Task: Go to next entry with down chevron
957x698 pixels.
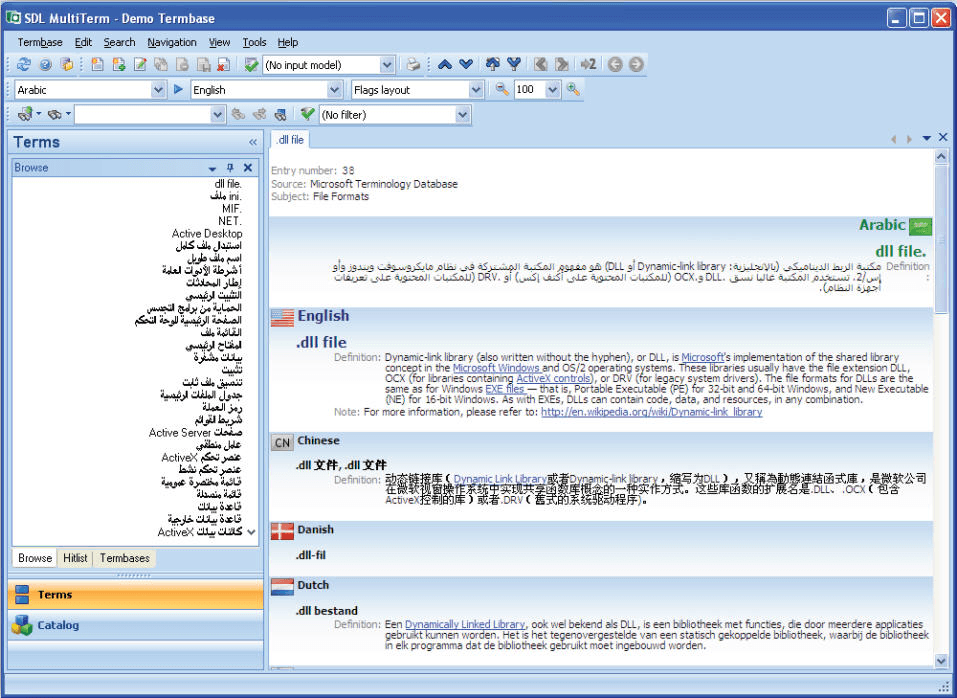Action: [x=466, y=65]
